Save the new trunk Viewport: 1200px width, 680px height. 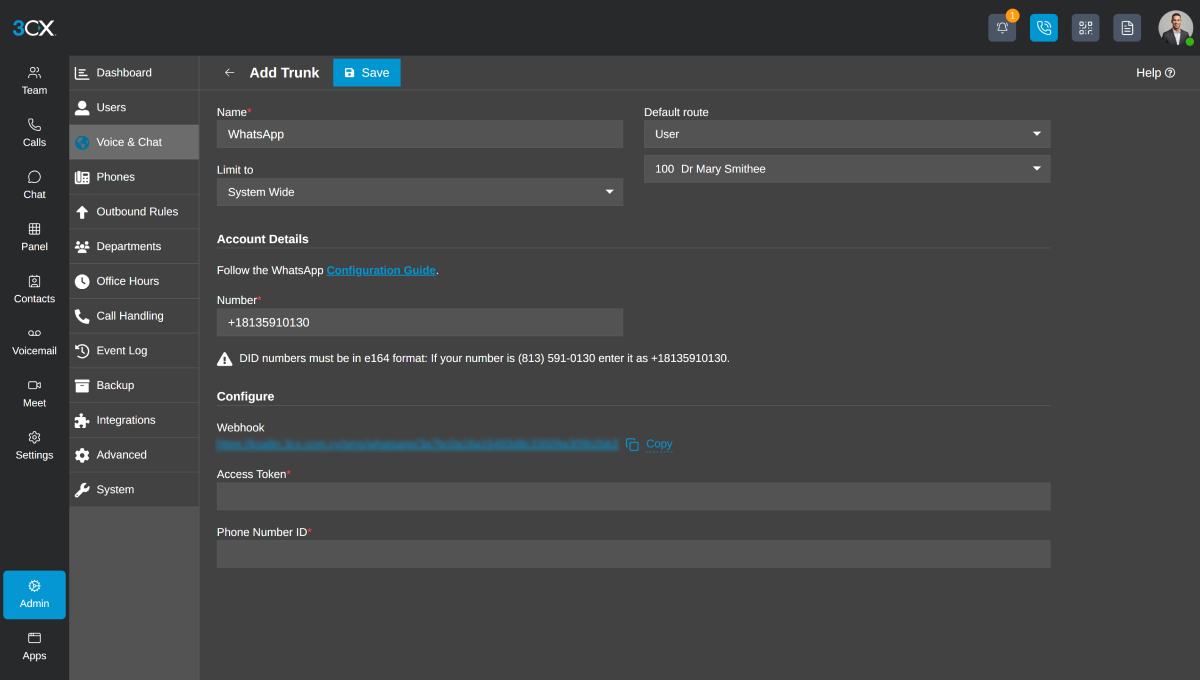point(367,73)
